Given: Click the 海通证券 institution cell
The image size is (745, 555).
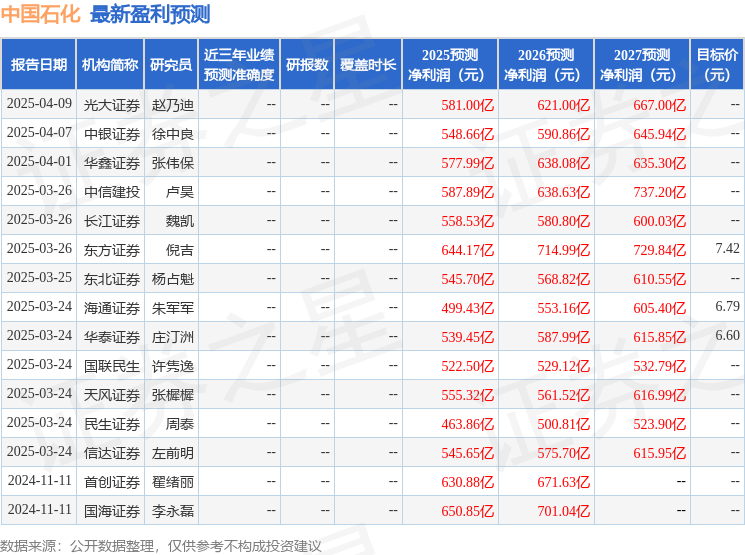Looking at the screenshot, I should pyautogui.click(x=112, y=308).
